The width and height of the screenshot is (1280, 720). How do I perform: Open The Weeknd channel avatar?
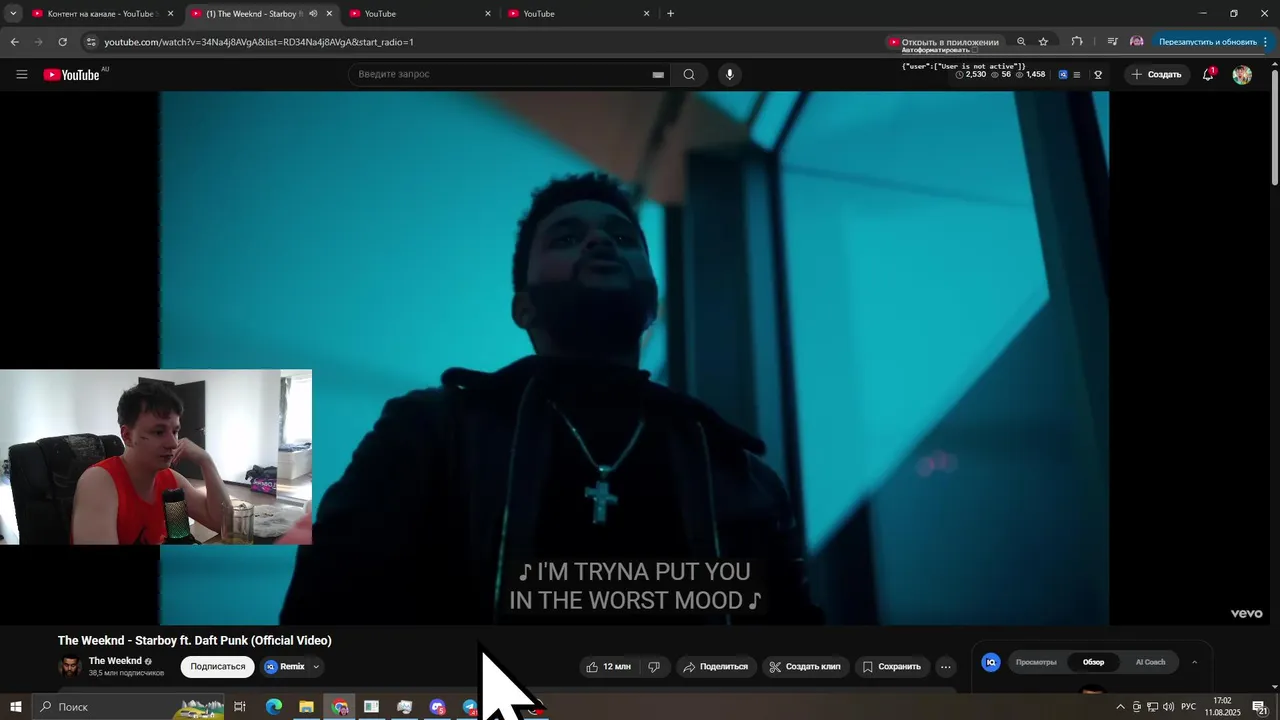[70, 666]
